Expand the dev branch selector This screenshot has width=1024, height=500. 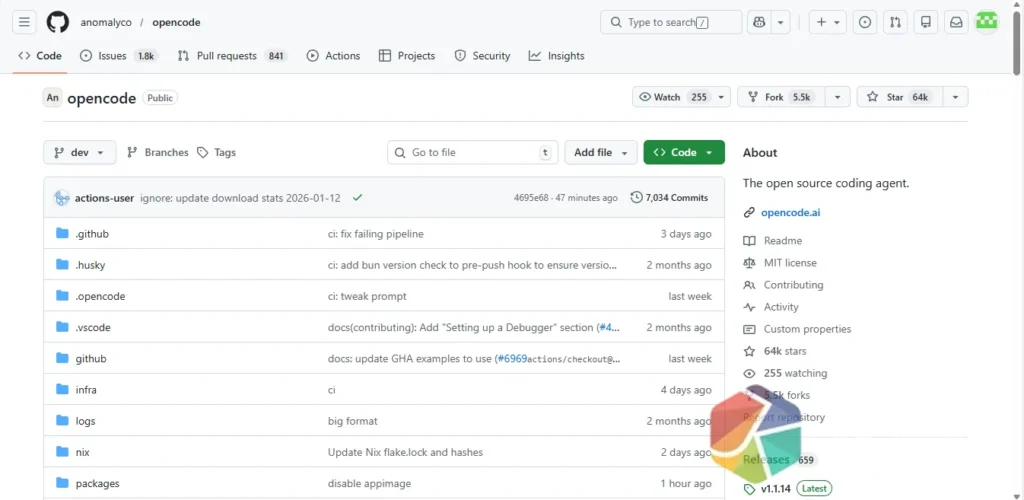[80, 152]
